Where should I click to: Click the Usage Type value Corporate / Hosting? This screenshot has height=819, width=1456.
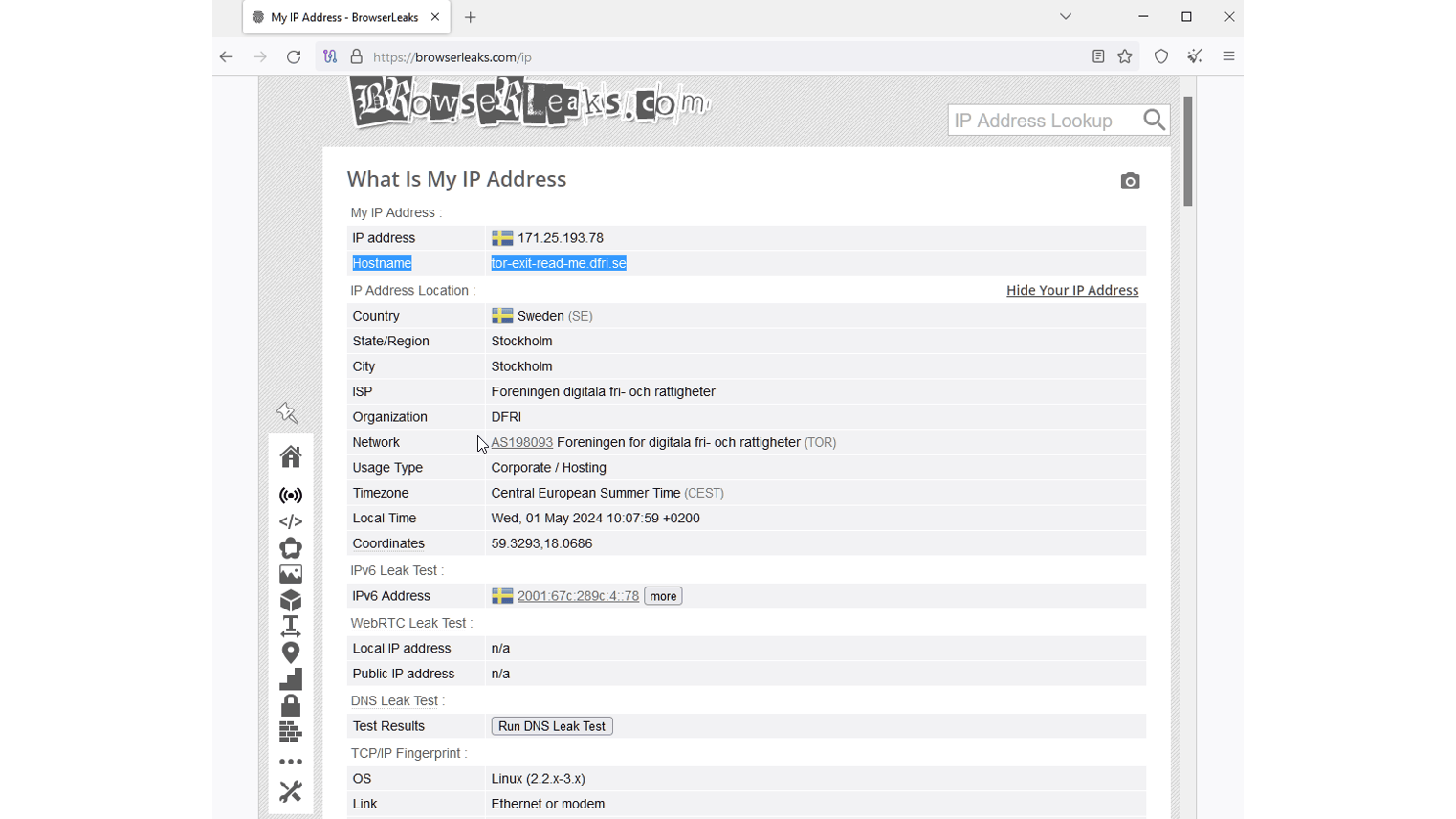click(x=549, y=468)
